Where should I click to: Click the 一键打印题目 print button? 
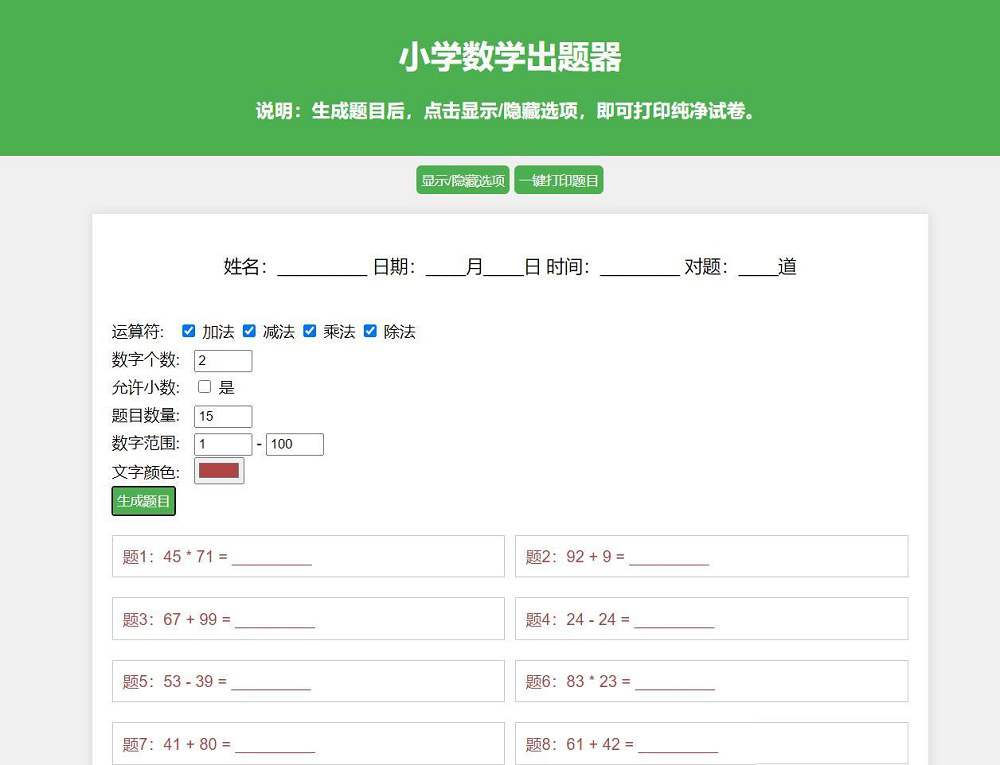pyautogui.click(x=559, y=180)
